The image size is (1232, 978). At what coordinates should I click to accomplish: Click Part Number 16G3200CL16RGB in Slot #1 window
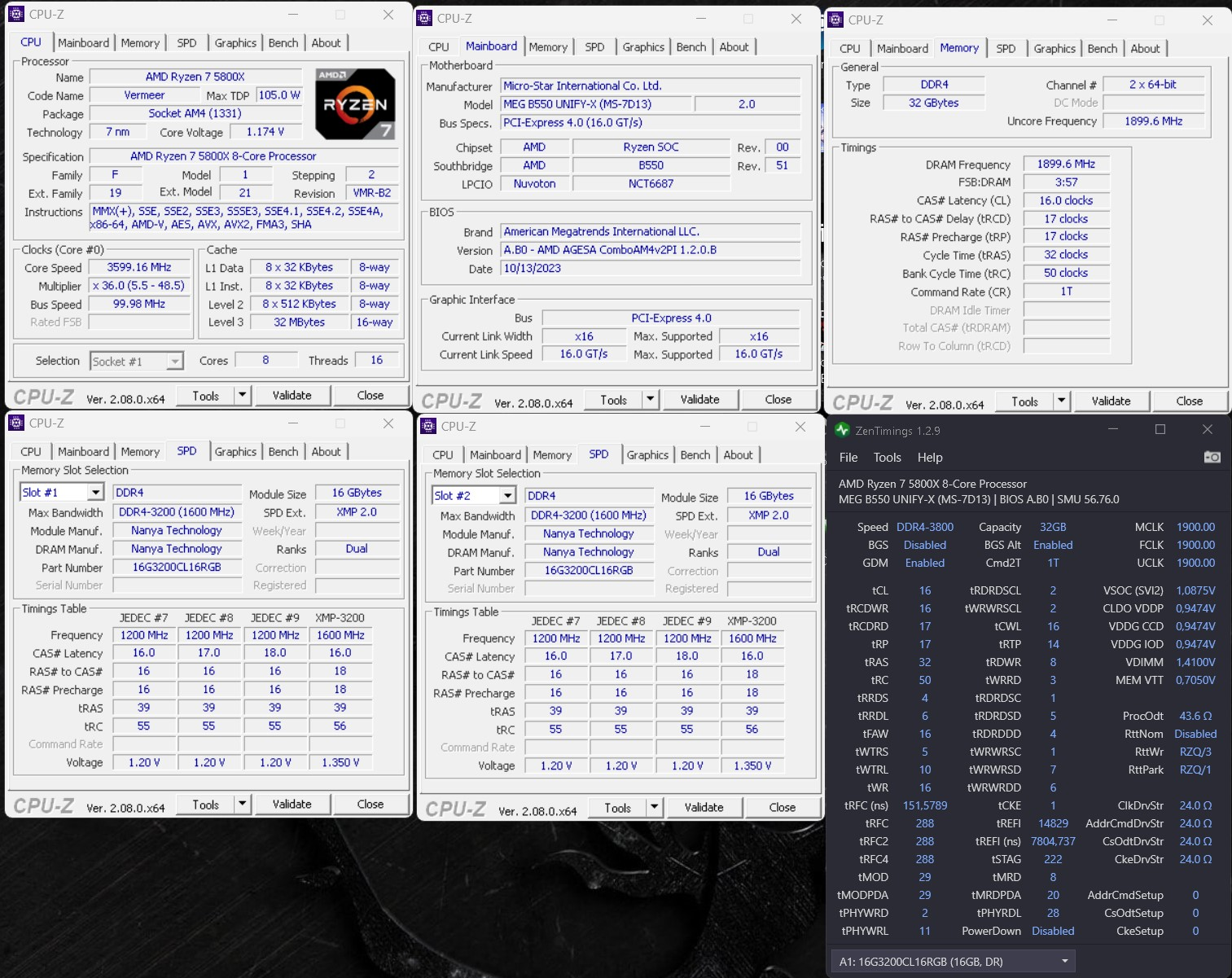click(x=177, y=567)
